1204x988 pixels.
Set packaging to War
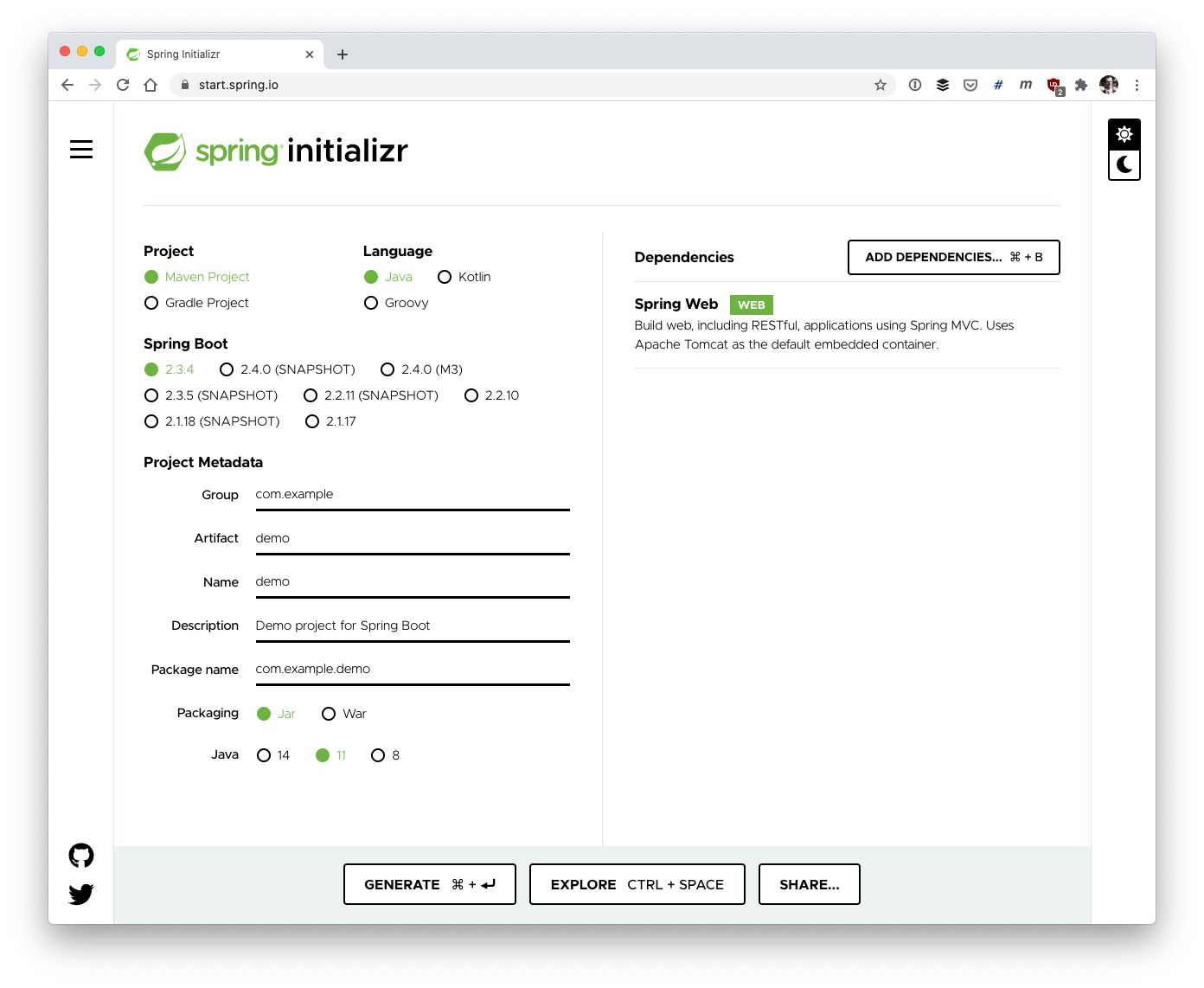point(344,714)
